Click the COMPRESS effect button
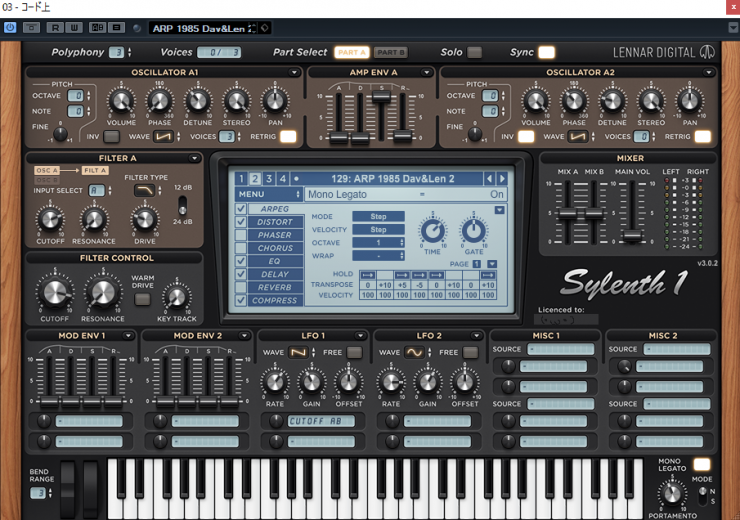The width and height of the screenshot is (740, 520). click(x=275, y=300)
